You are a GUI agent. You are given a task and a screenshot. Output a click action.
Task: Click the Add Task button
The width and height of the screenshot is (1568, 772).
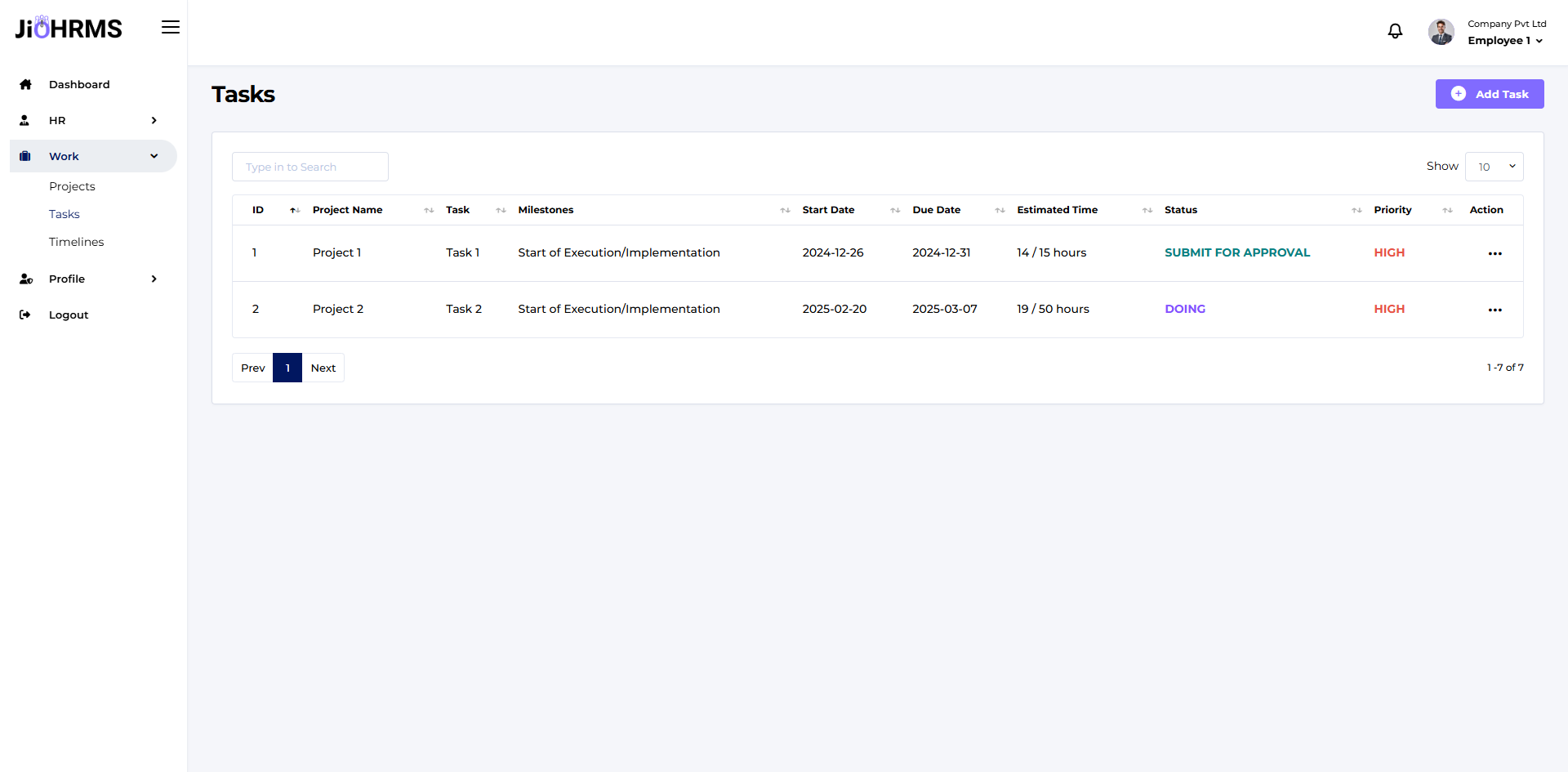tap(1489, 94)
